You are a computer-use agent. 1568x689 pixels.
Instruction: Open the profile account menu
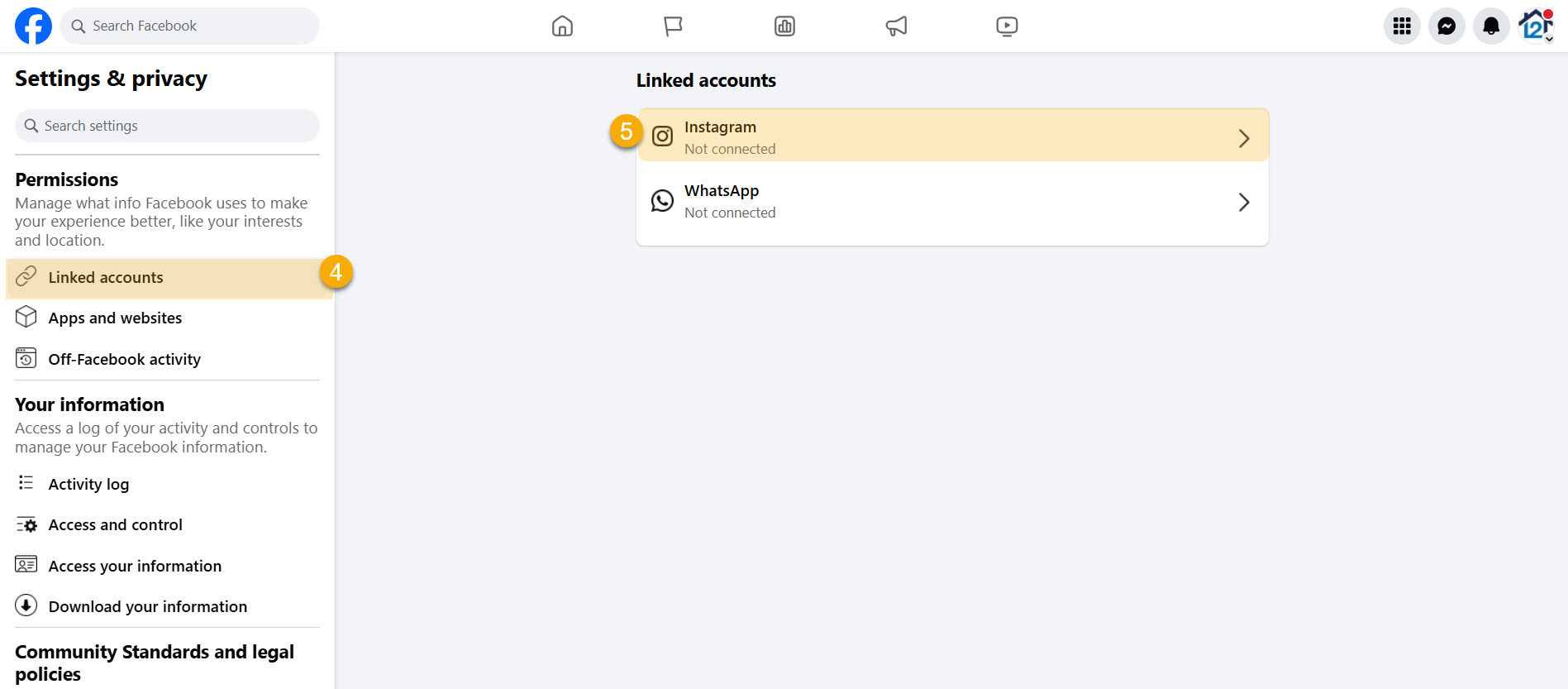(1536, 26)
